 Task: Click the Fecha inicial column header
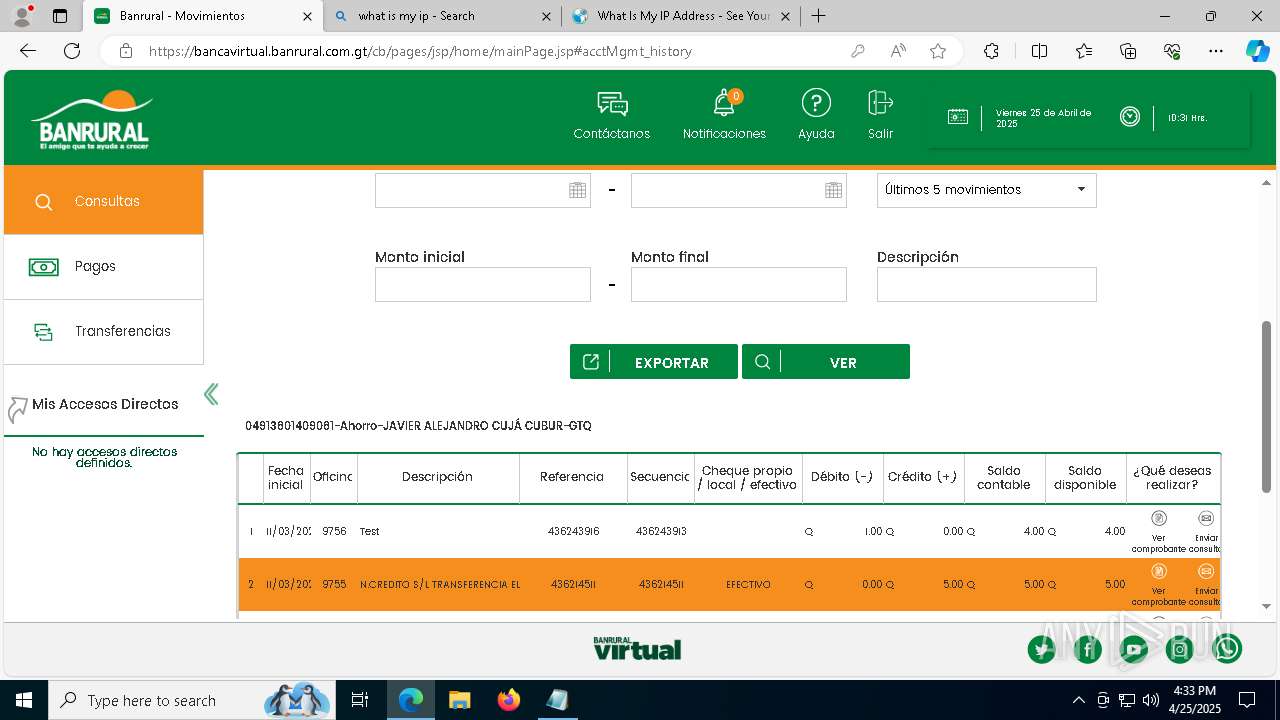[286, 478]
